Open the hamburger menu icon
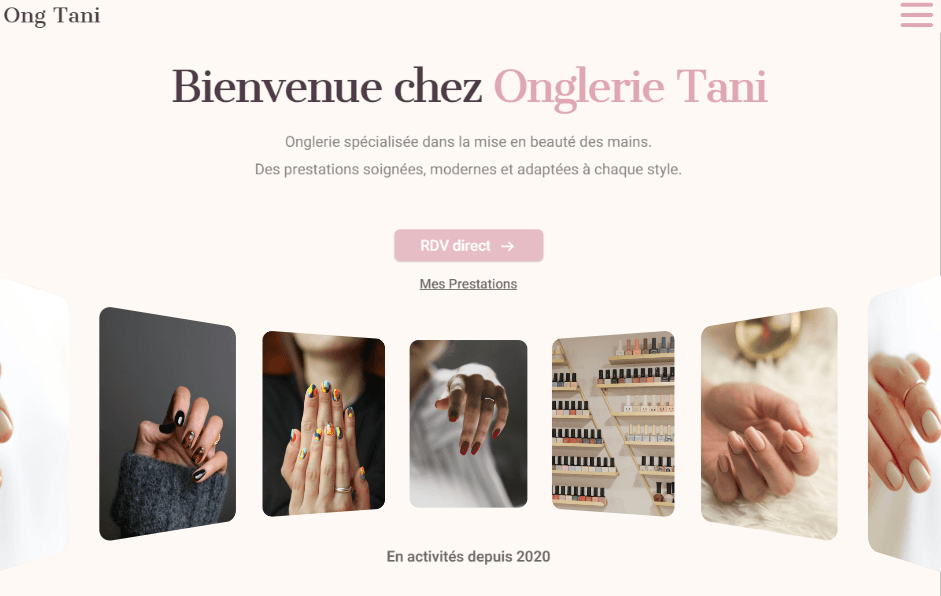The height and width of the screenshot is (596, 941). 916,15
